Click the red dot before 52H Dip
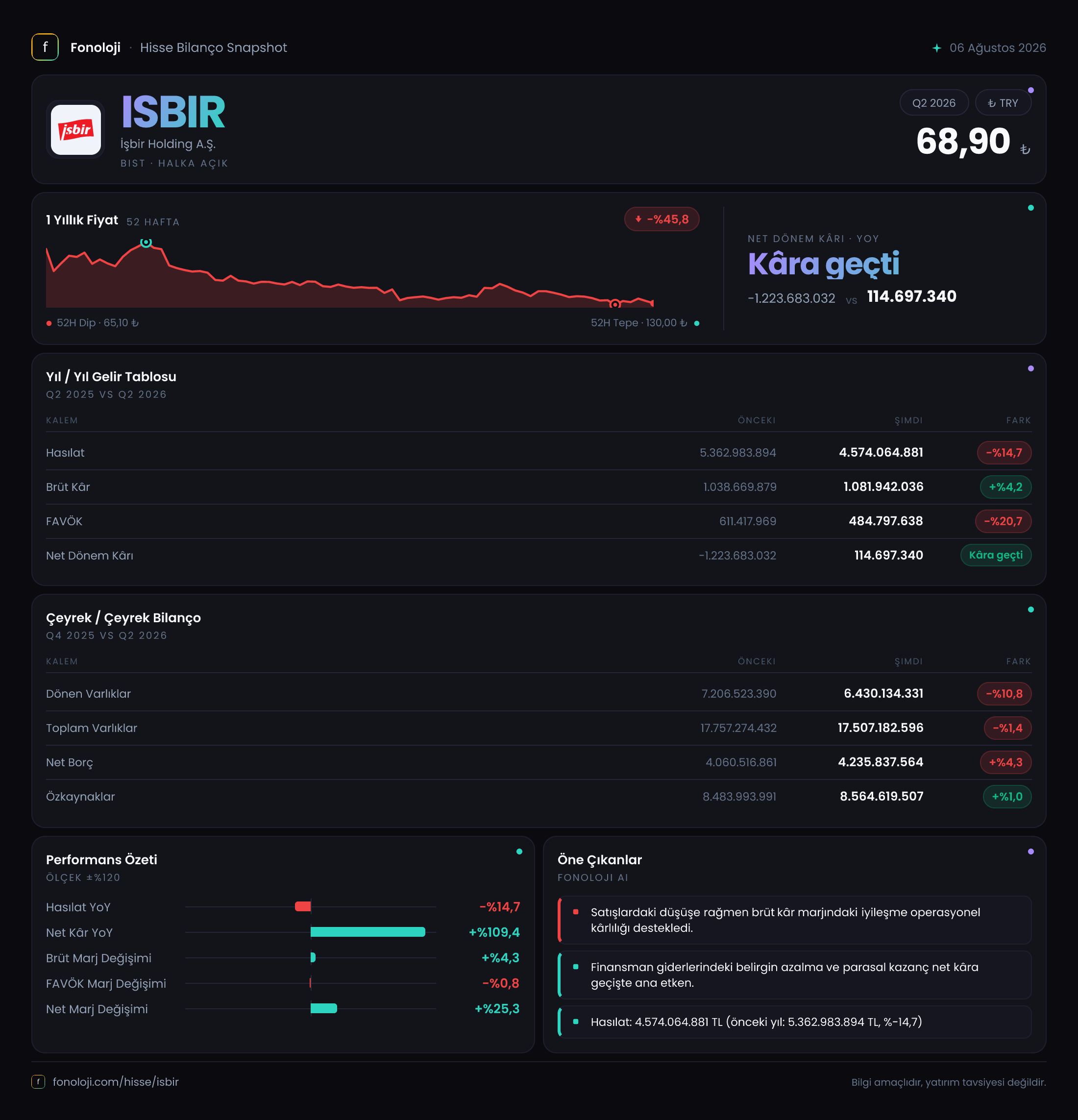 (49, 323)
